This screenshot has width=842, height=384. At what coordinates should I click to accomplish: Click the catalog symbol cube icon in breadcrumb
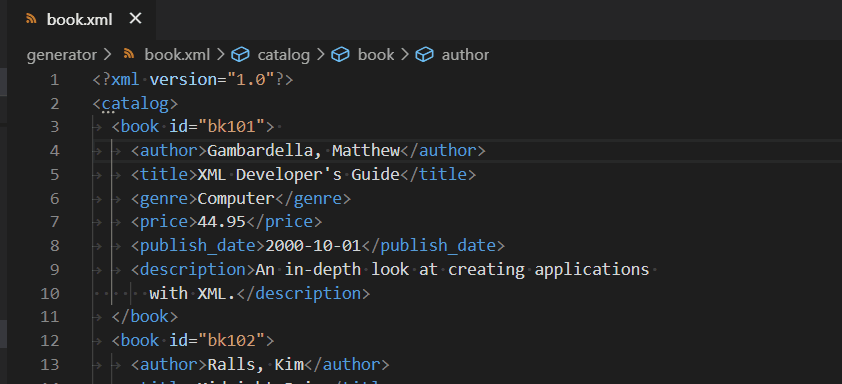(x=240, y=55)
